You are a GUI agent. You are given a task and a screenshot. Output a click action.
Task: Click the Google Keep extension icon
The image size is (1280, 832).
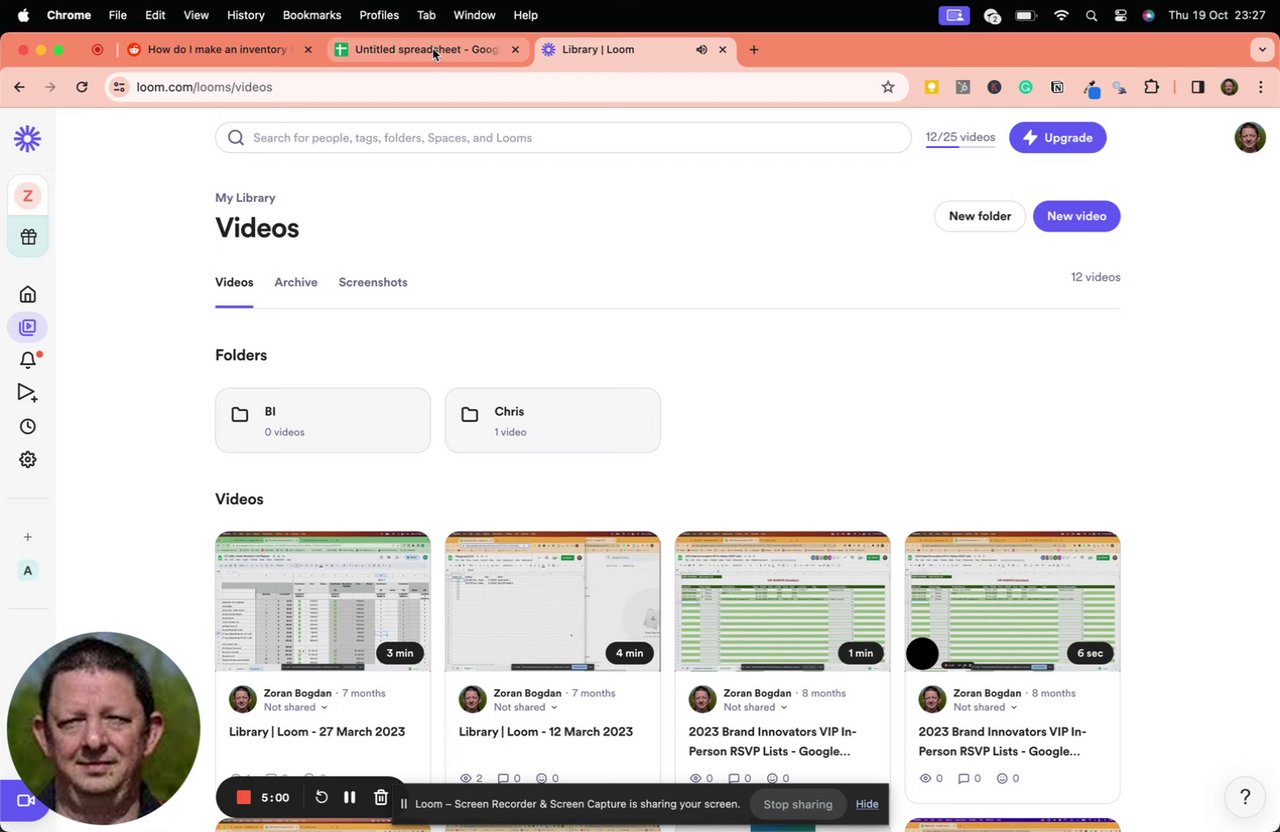(x=932, y=87)
